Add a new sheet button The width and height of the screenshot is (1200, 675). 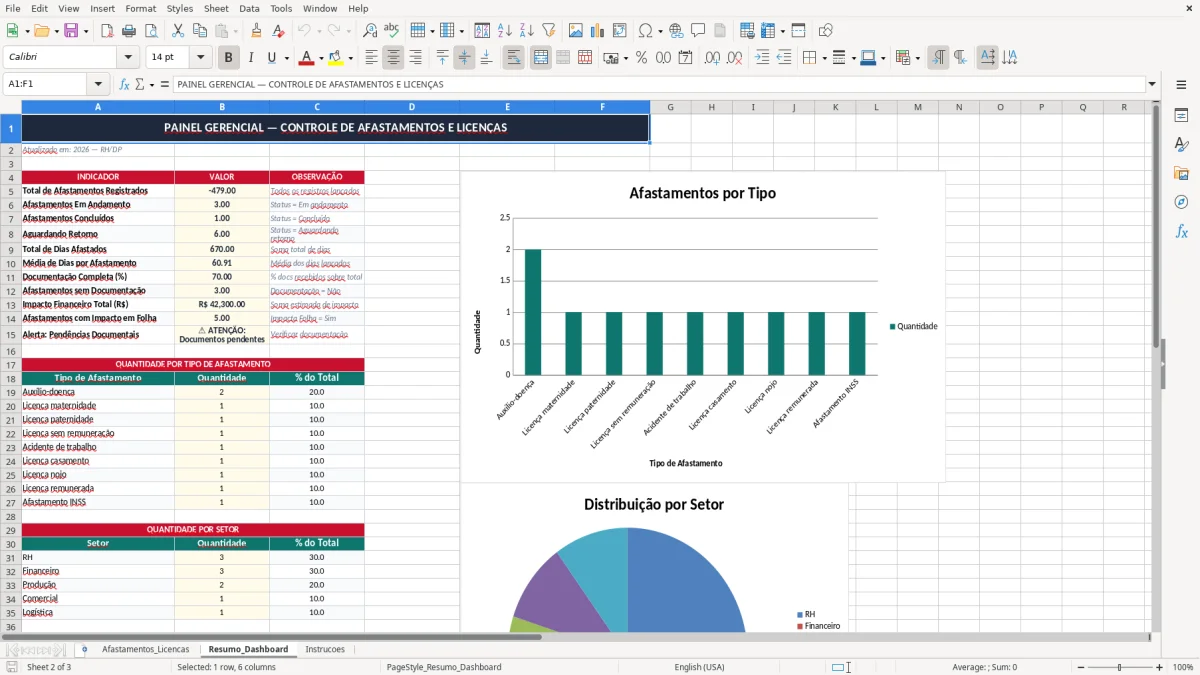(x=84, y=649)
